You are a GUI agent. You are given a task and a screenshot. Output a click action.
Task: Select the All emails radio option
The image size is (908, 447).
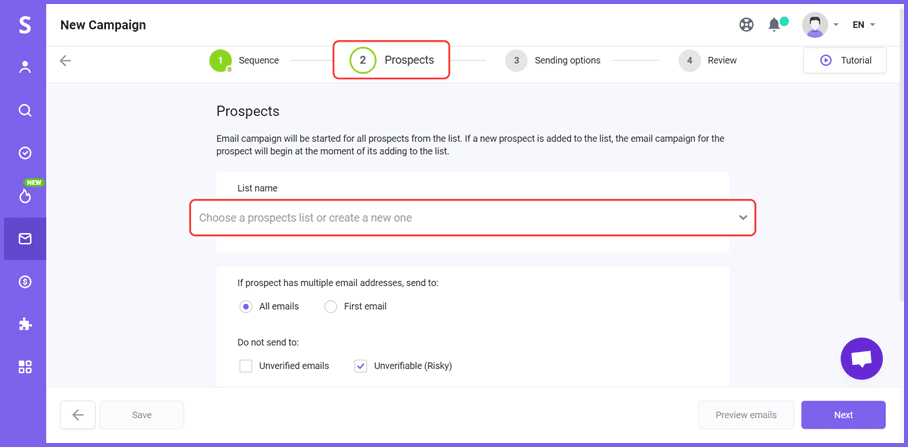coord(246,306)
